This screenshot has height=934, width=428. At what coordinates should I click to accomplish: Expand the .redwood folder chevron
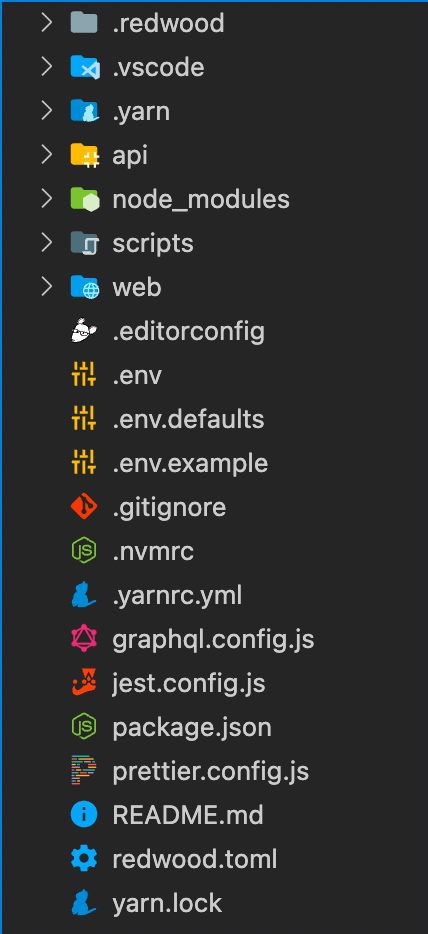[x=46, y=23]
